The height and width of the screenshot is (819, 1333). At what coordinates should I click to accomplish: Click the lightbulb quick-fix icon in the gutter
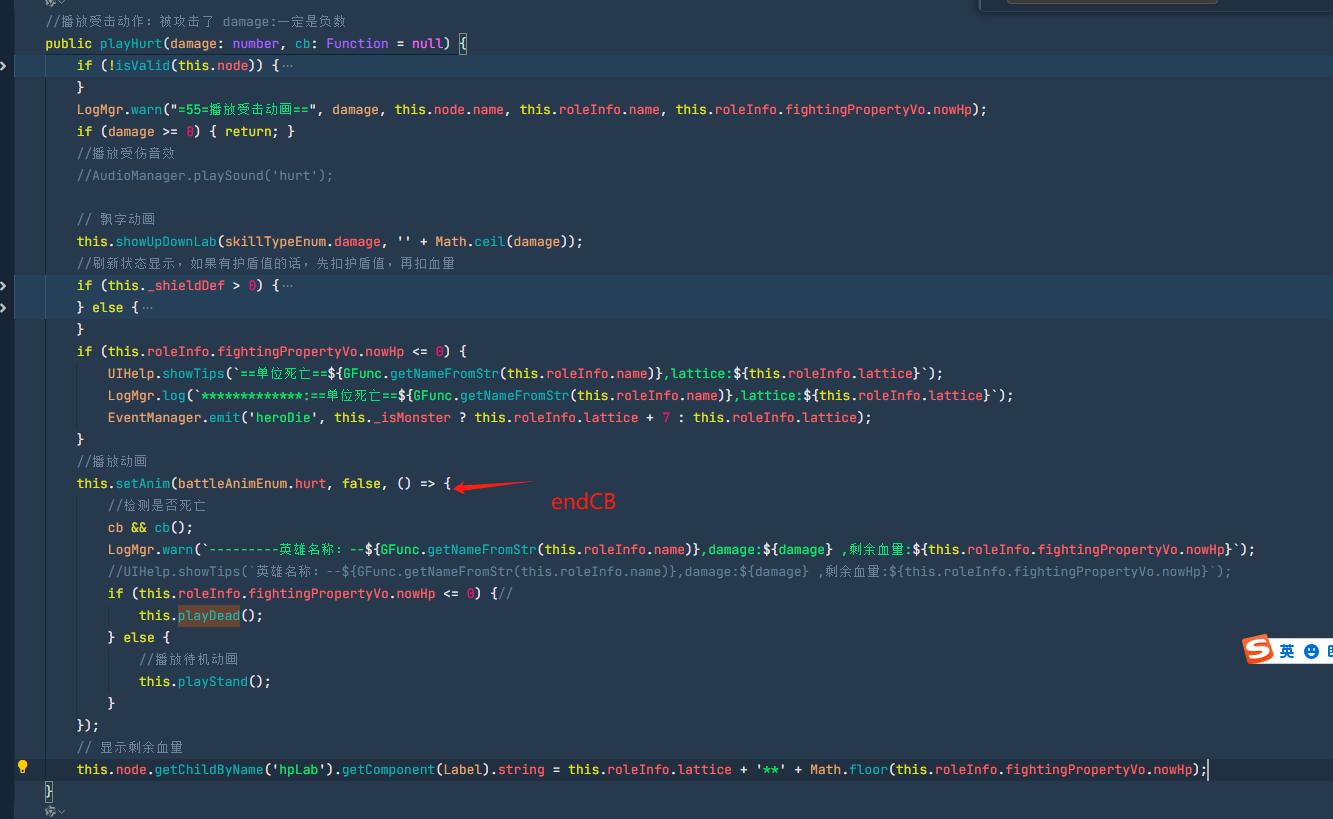22,767
